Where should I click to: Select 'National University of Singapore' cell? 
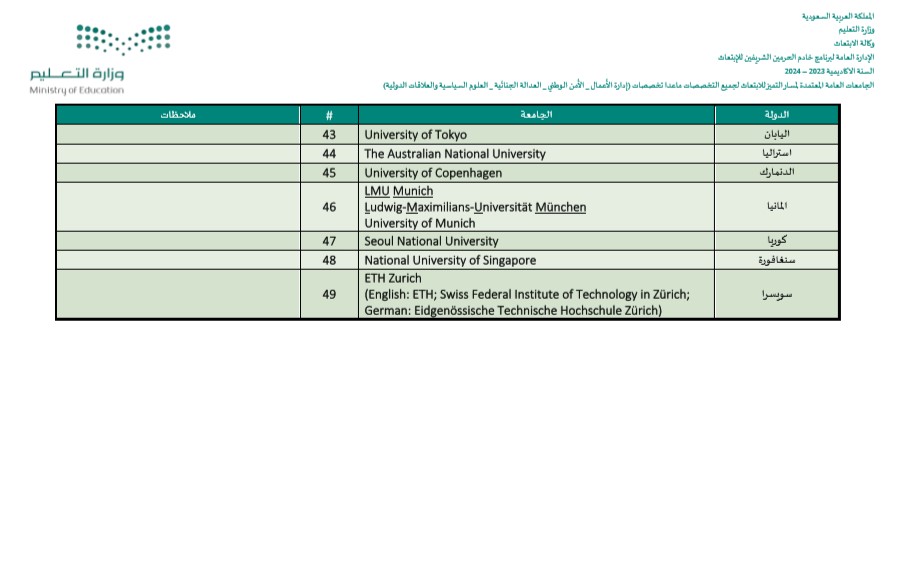click(536, 260)
